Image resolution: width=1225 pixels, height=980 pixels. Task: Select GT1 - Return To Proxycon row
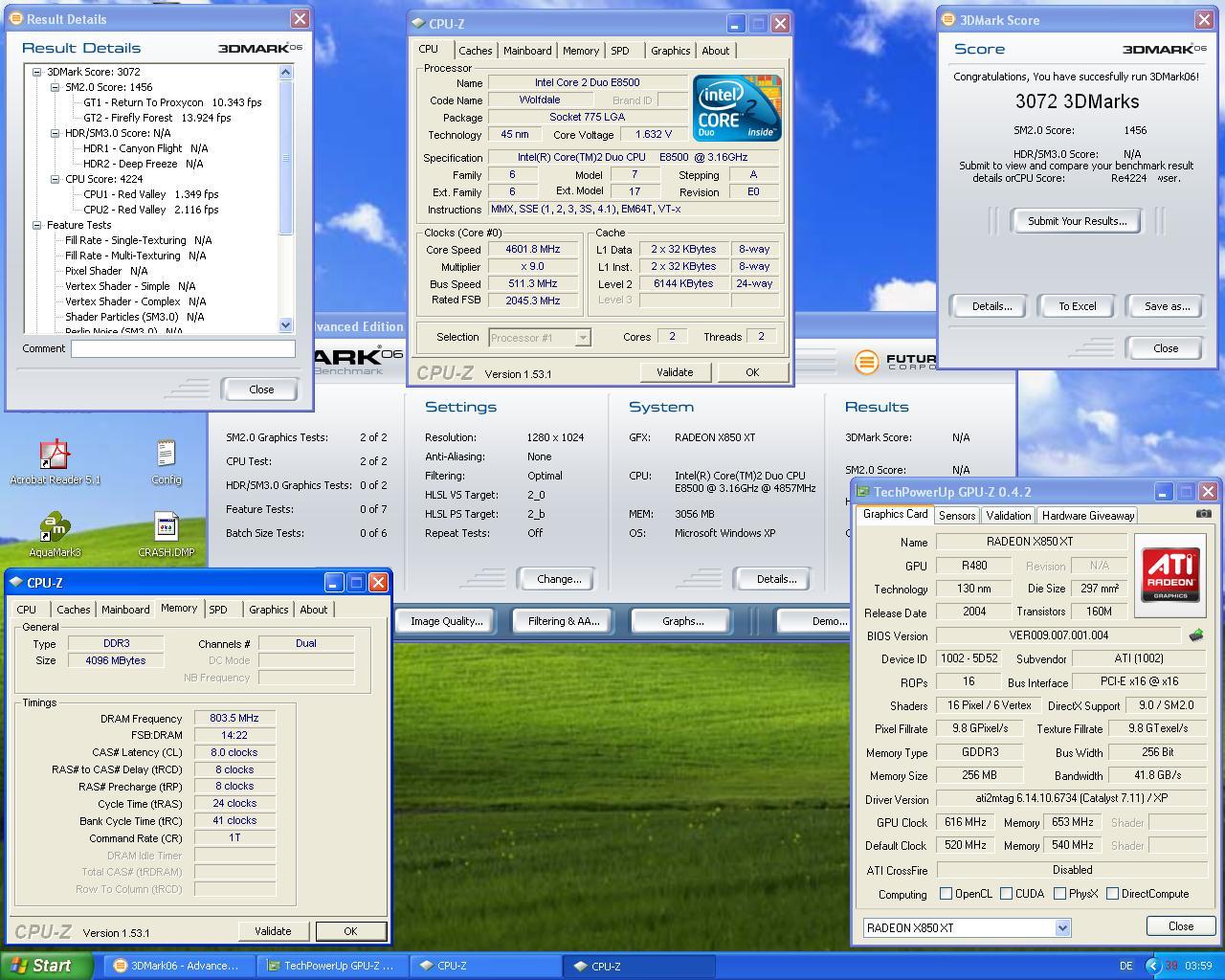[x=172, y=102]
